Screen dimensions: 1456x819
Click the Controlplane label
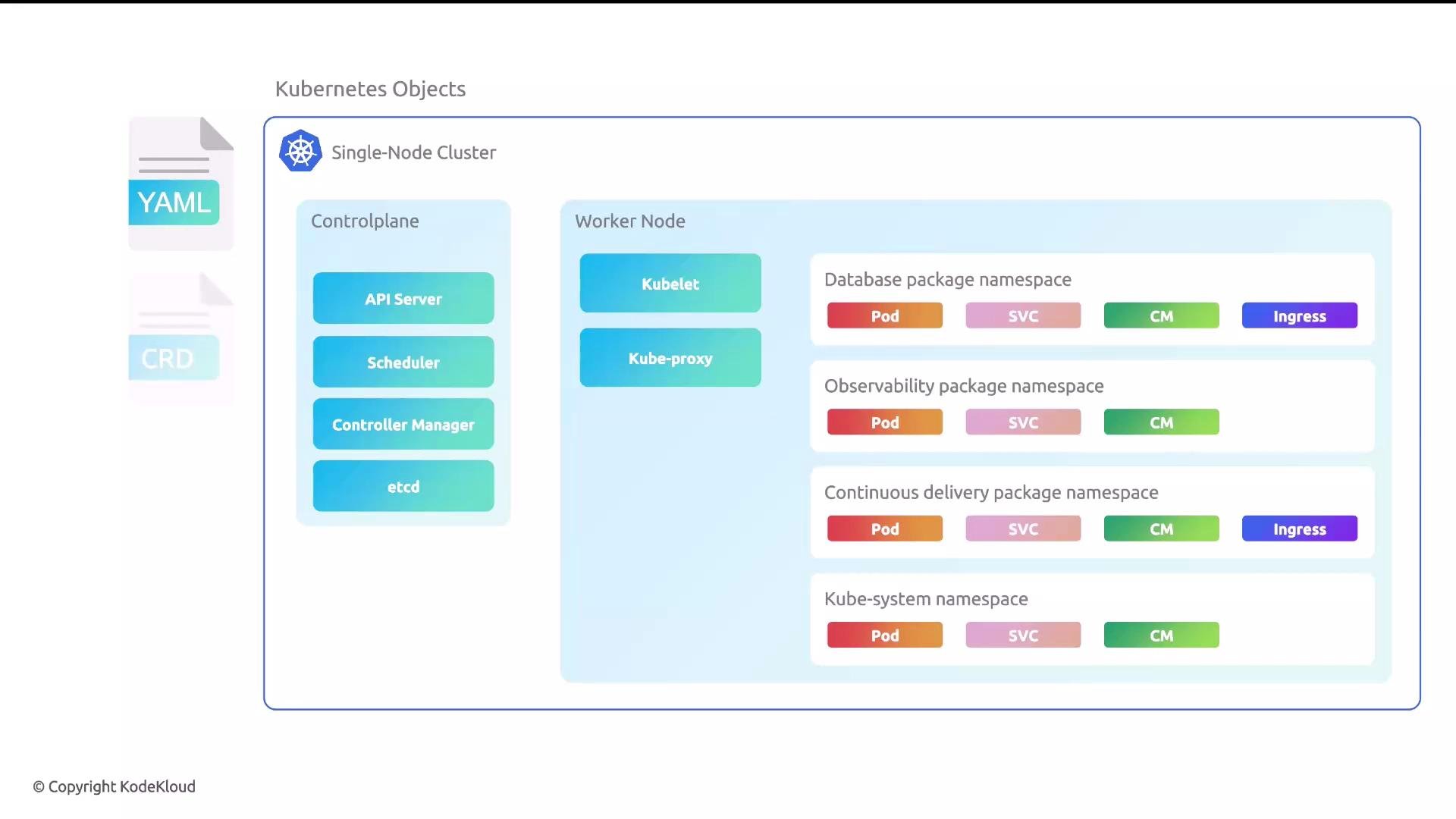pyautogui.click(x=365, y=221)
